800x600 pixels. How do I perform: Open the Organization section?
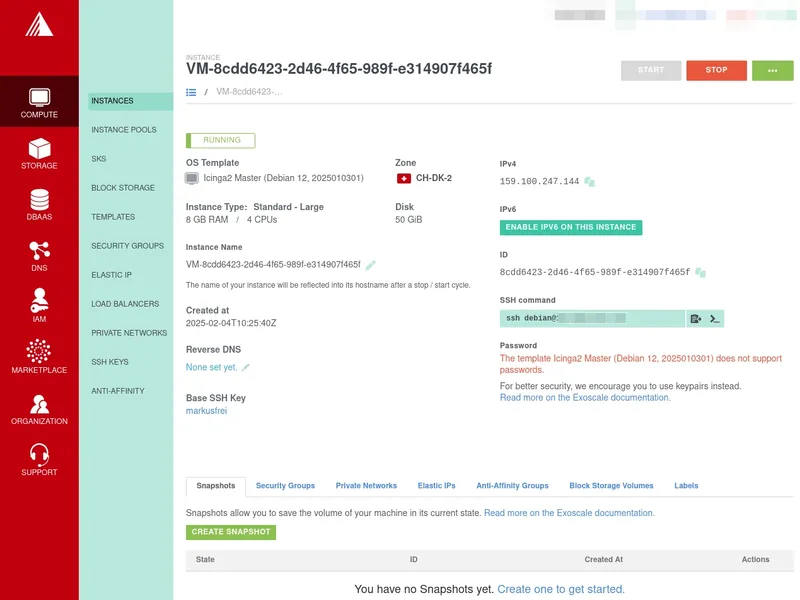pyautogui.click(x=39, y=409)
